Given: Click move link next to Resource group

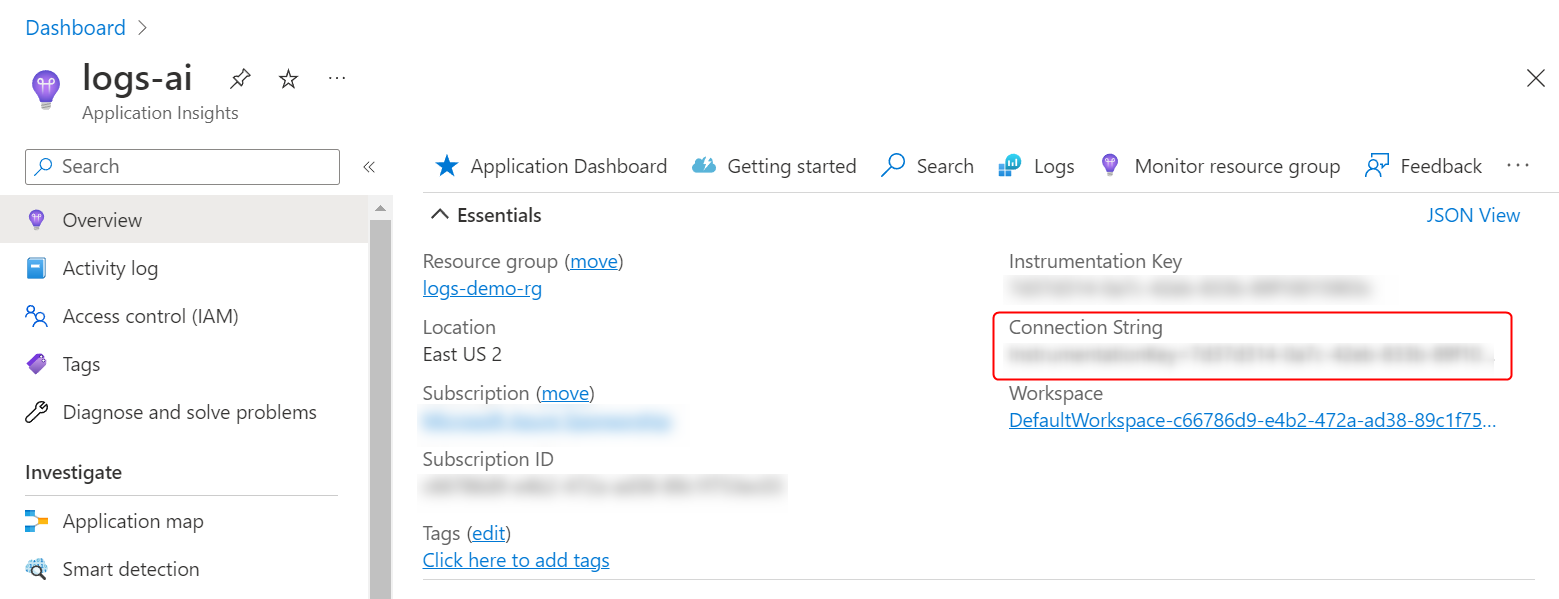Looking at the screenshot, I should pyautogui.click(x=594, y=262).
